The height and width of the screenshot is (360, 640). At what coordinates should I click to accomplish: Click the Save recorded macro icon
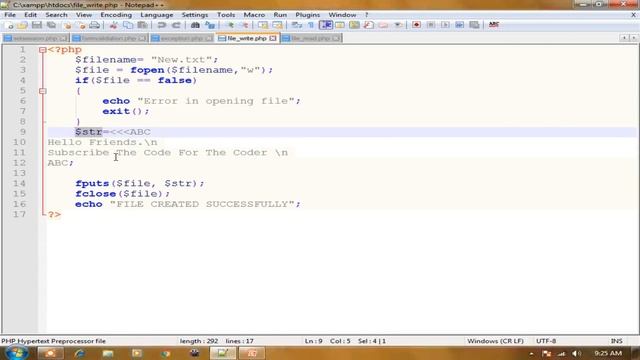click(474, 25)
